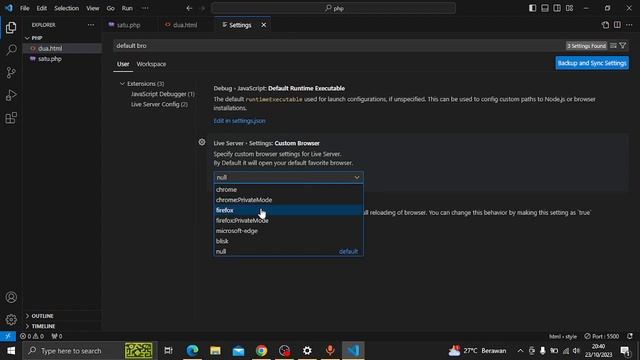Click the gear icon beside Custom Browser setting
The image size is (640, 360).
point(202,142)
